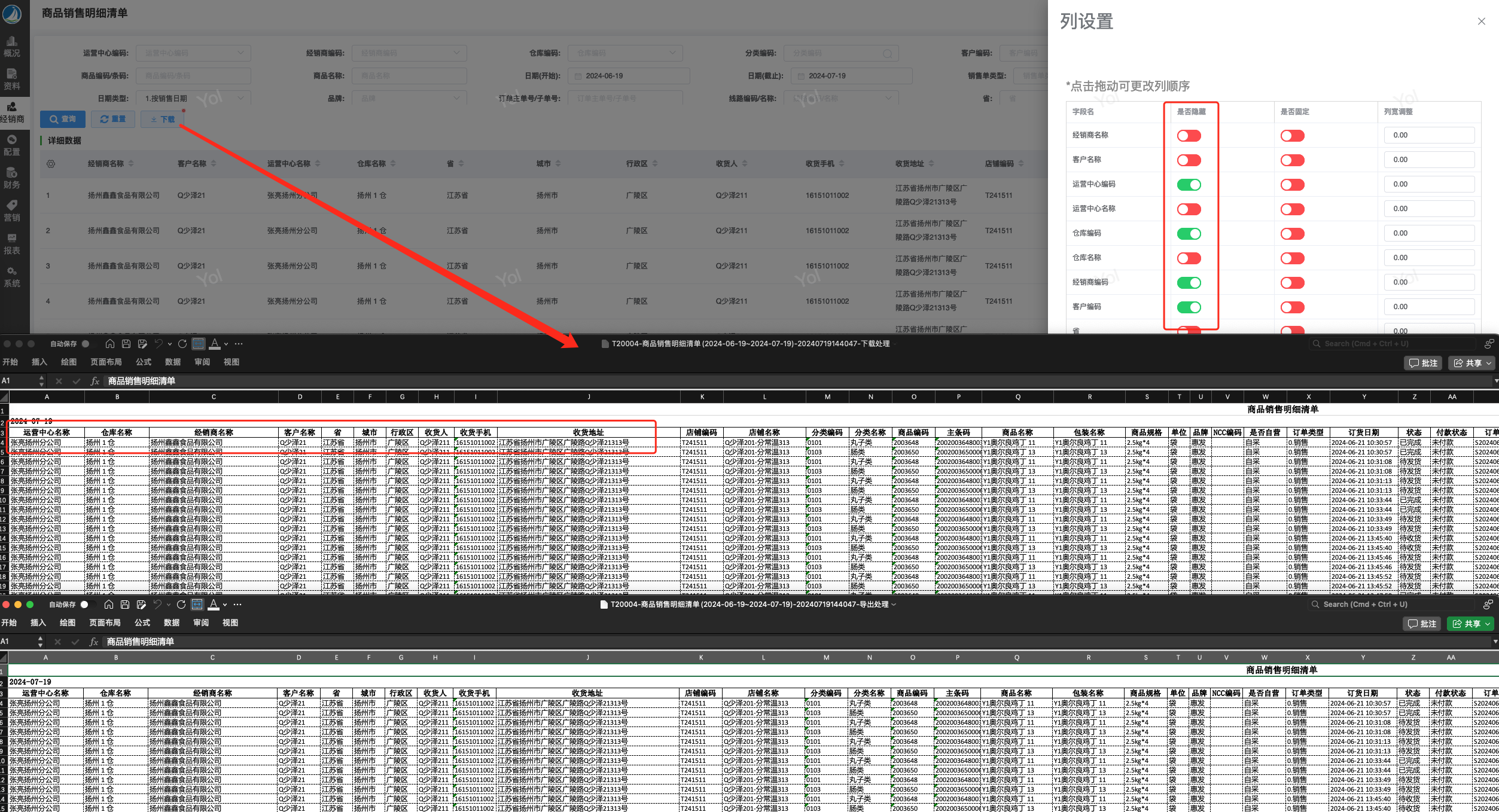This screenshot has width=1499, height=812.
Task: Toggle the fixed switch for 客户名称
Action: click(1292, 160)
